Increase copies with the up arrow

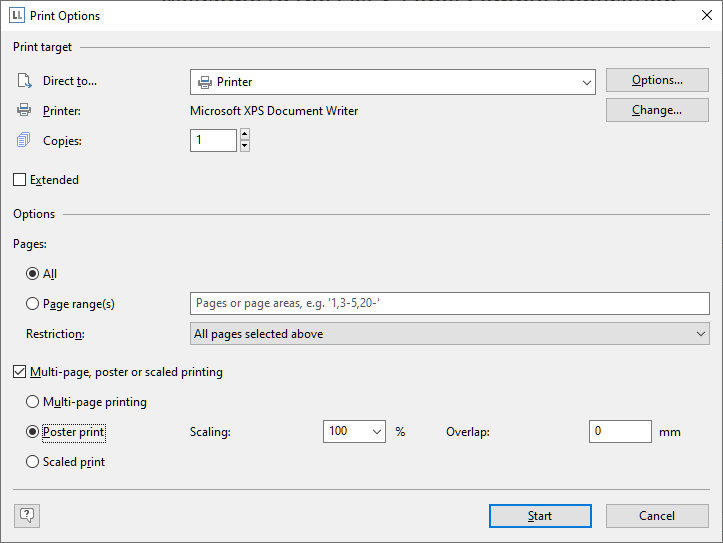245,134
